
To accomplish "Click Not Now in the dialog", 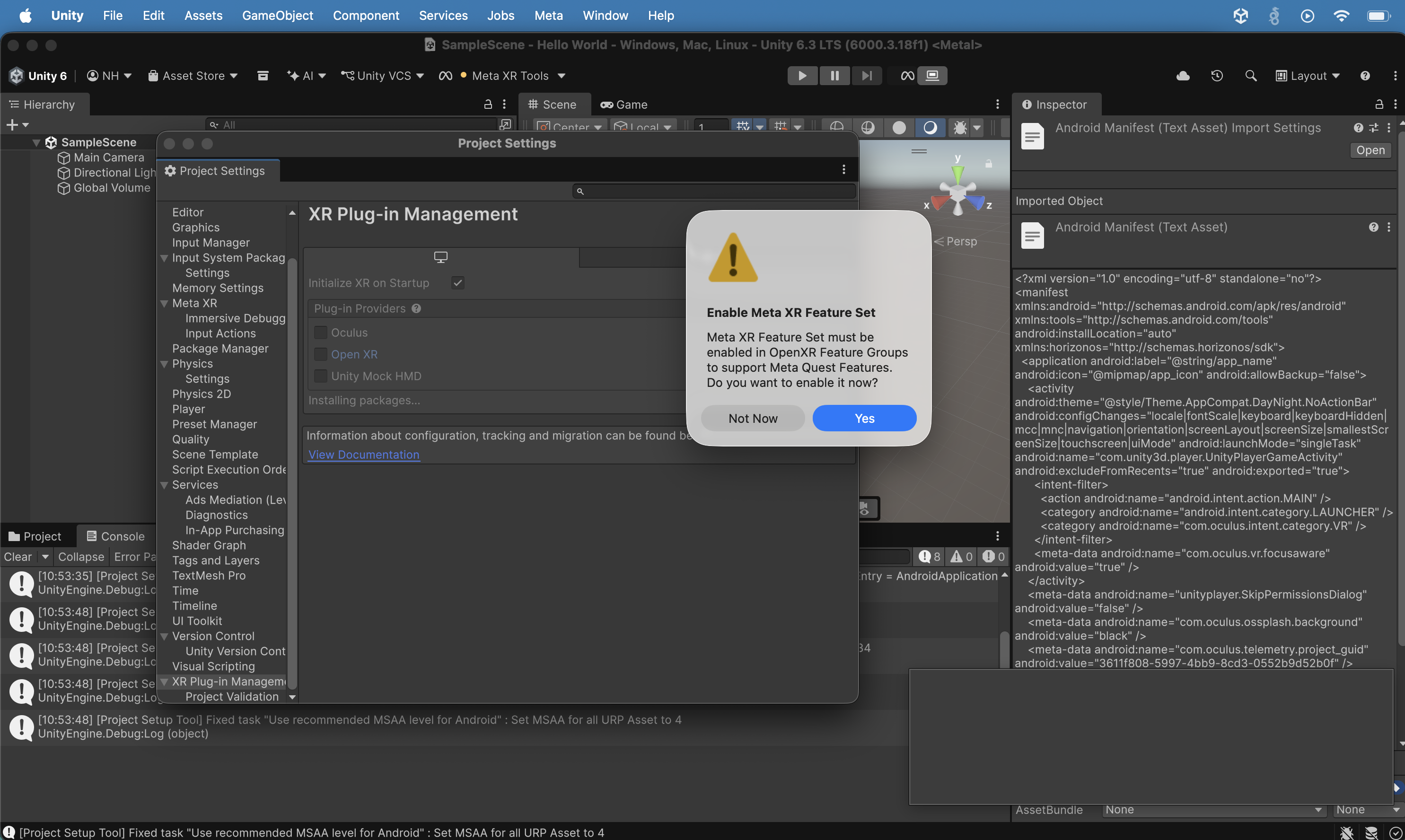I will 753,418.
